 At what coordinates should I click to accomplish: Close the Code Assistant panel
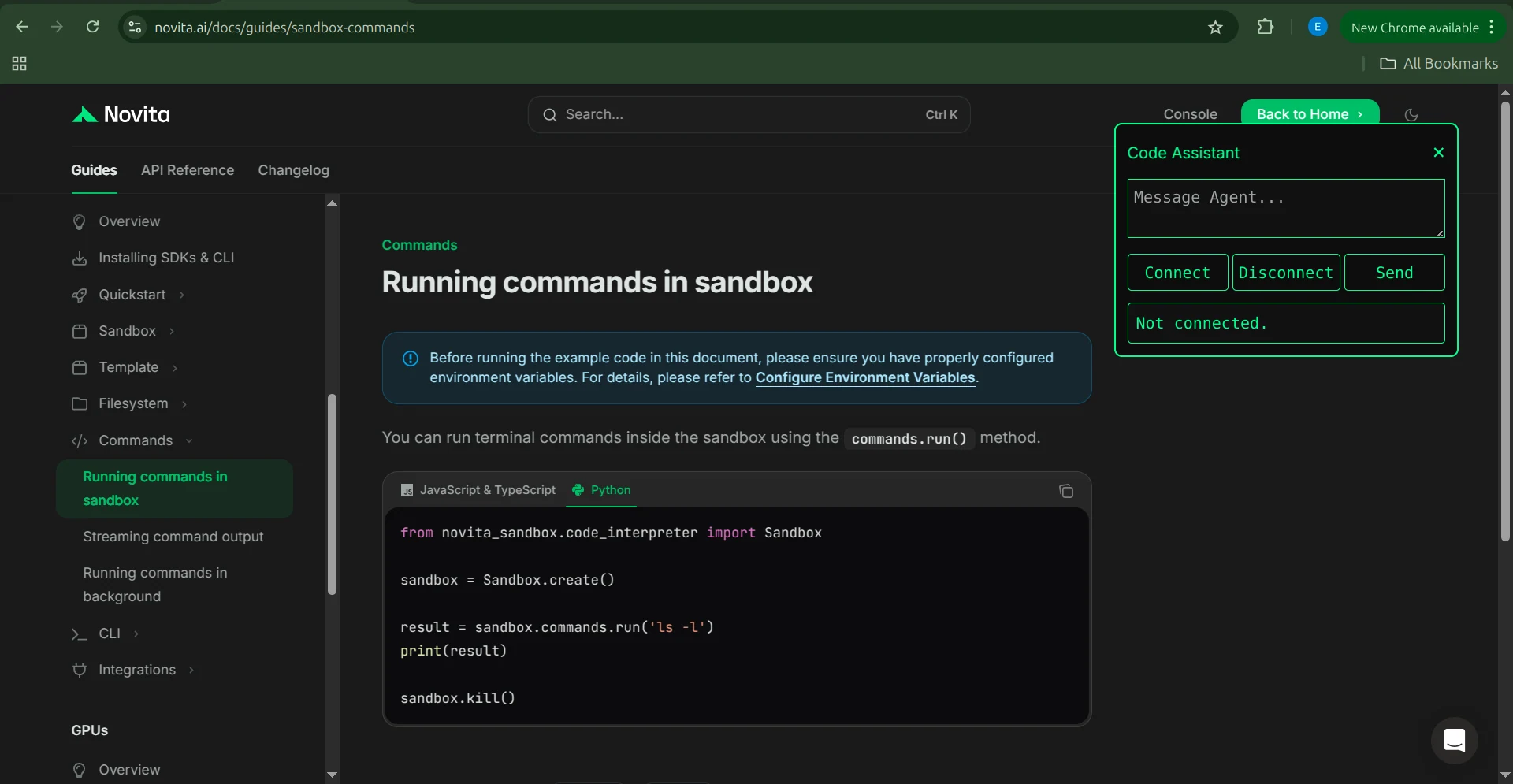[1438, 152]
